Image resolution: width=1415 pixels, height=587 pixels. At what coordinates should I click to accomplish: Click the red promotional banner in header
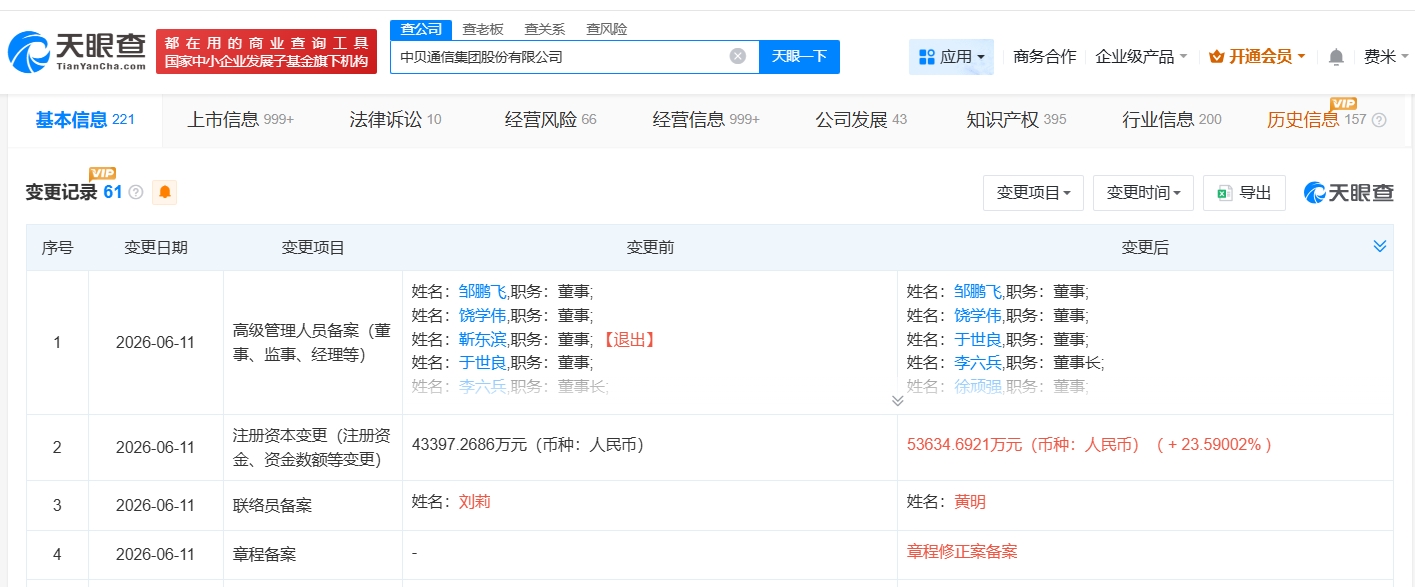(x=266, y=51)
